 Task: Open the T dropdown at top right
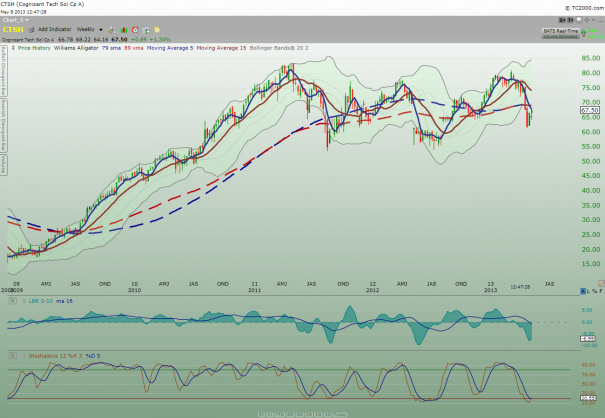pos(570,20)
